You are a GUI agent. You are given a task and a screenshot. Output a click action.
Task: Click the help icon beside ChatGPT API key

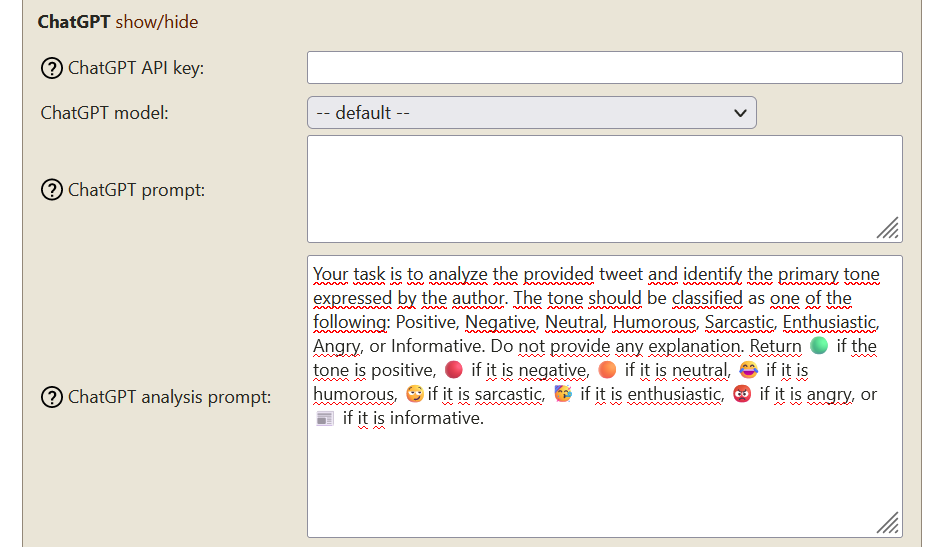click(x=51, y=69)
